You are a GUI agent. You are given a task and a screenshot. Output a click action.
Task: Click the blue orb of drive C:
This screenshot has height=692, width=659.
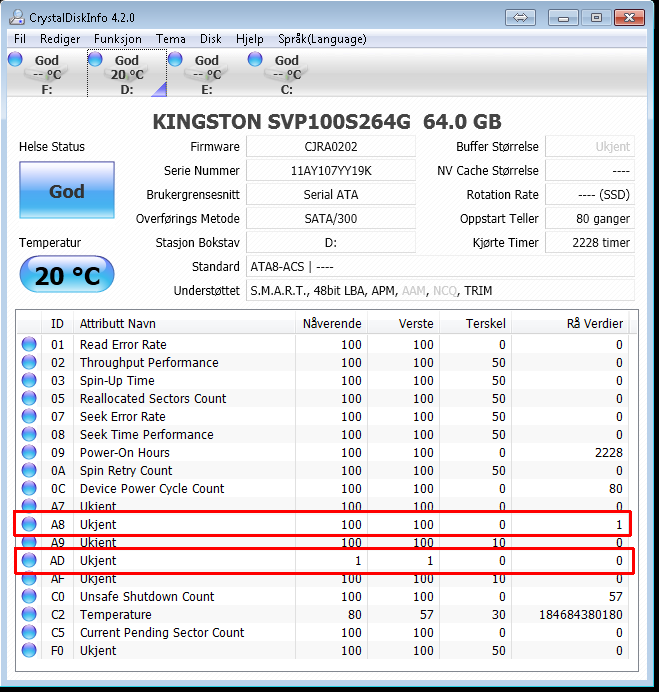[255, 59]
